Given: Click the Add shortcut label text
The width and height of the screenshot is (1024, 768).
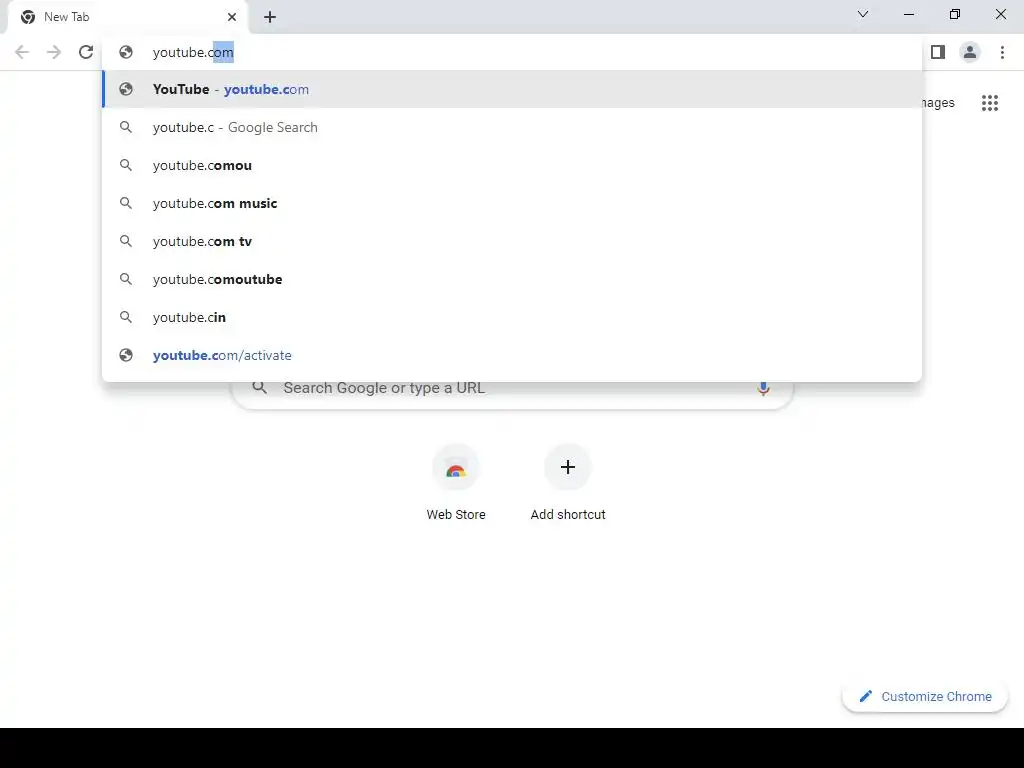Looking at the screenshot, I should tap(568, 515).
